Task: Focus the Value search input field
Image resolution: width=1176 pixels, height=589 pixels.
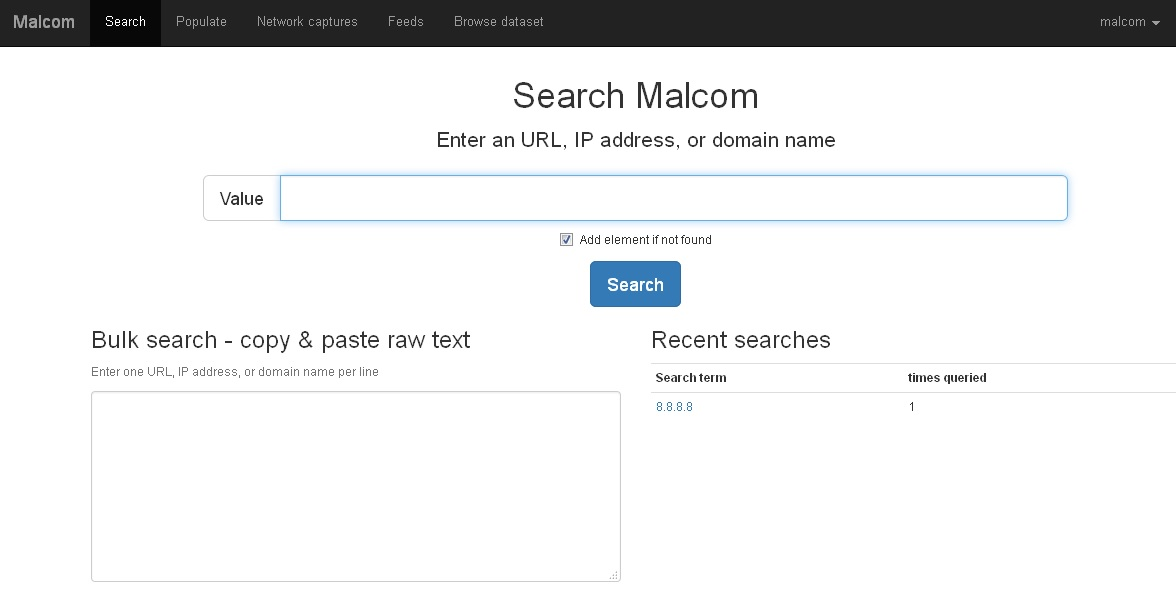Action: 673,198
